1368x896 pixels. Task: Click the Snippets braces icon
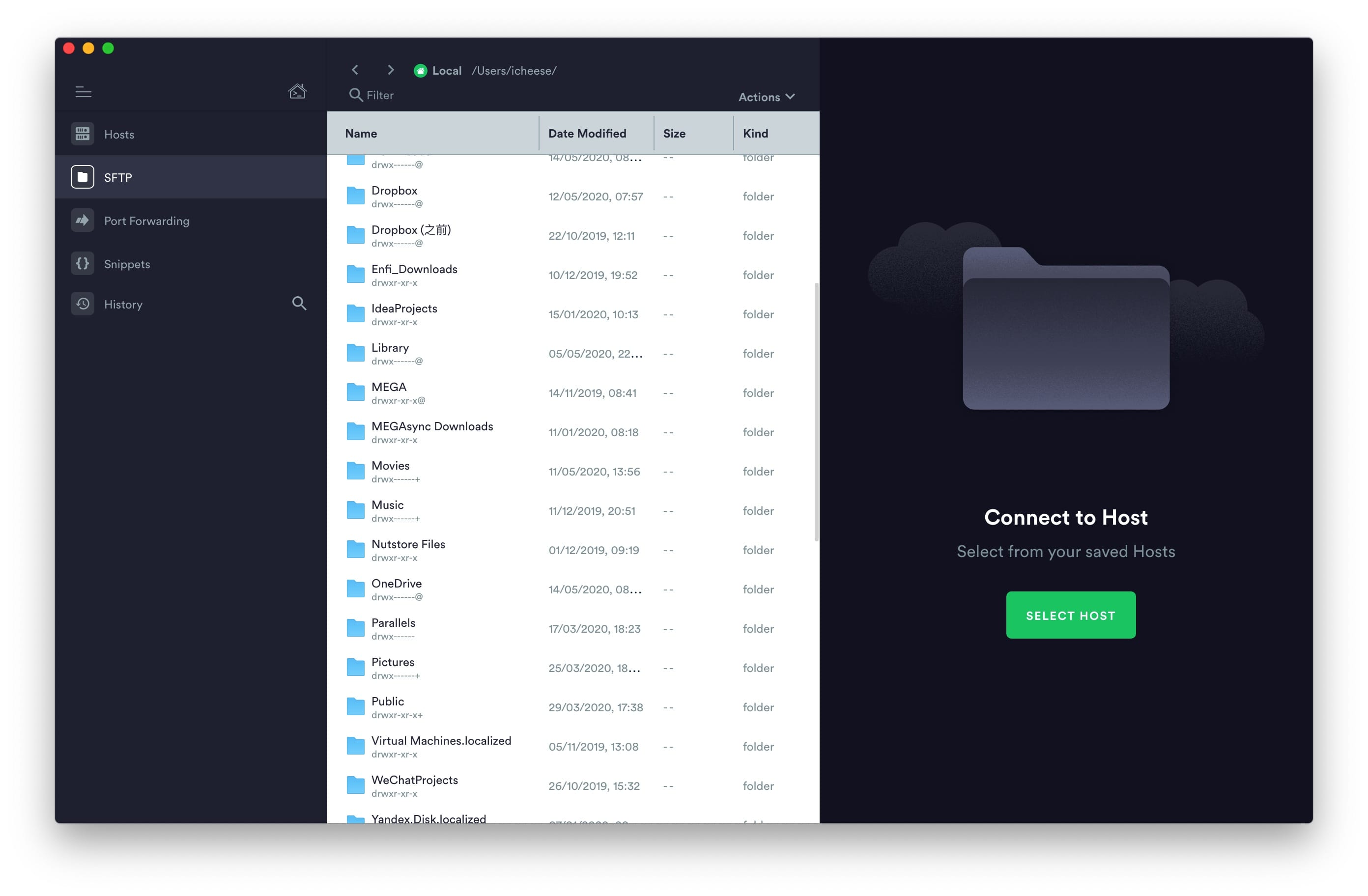[82, 264]
